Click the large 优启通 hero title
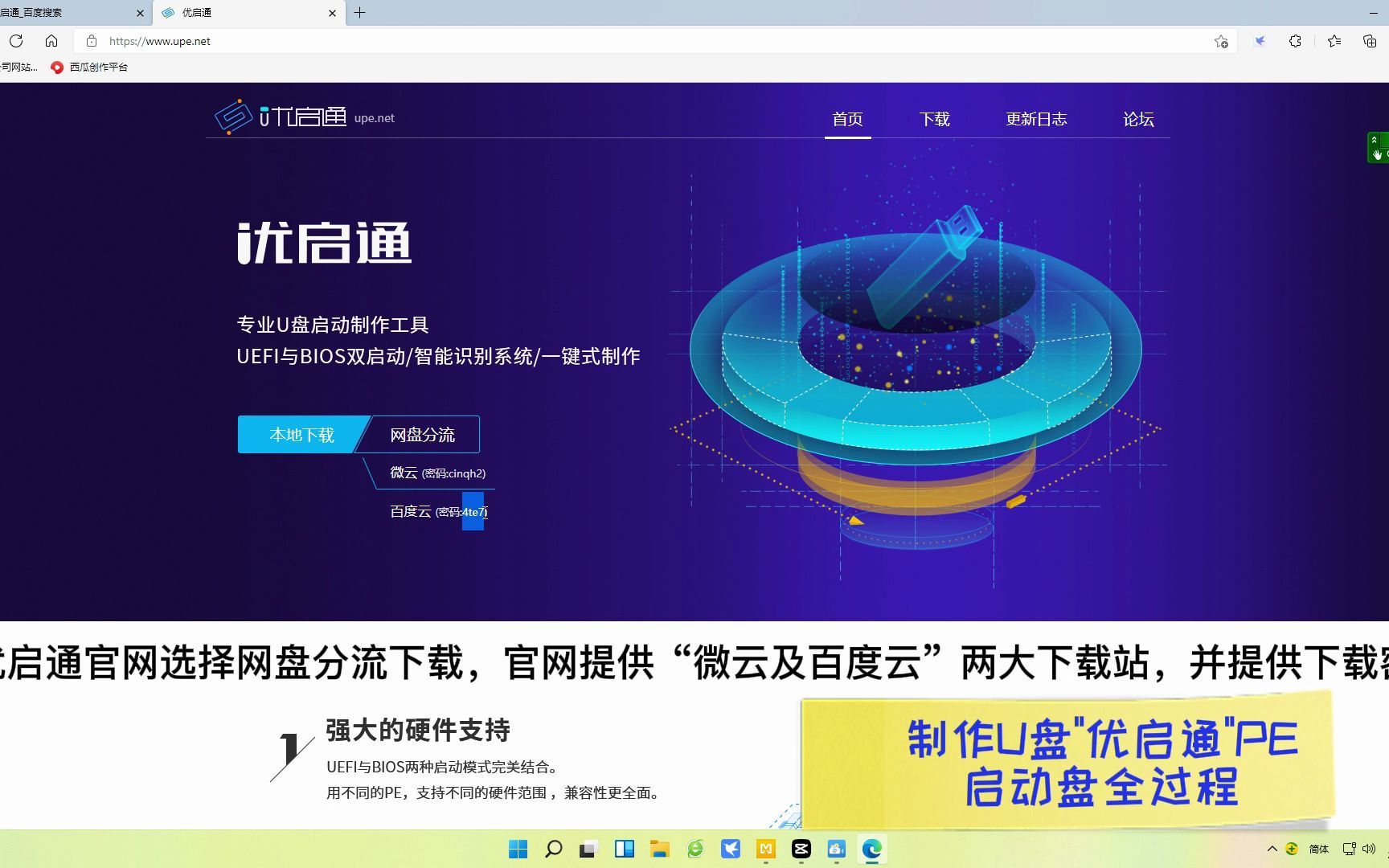Viewport: 1389px width, 868px height. coord(325,244)
